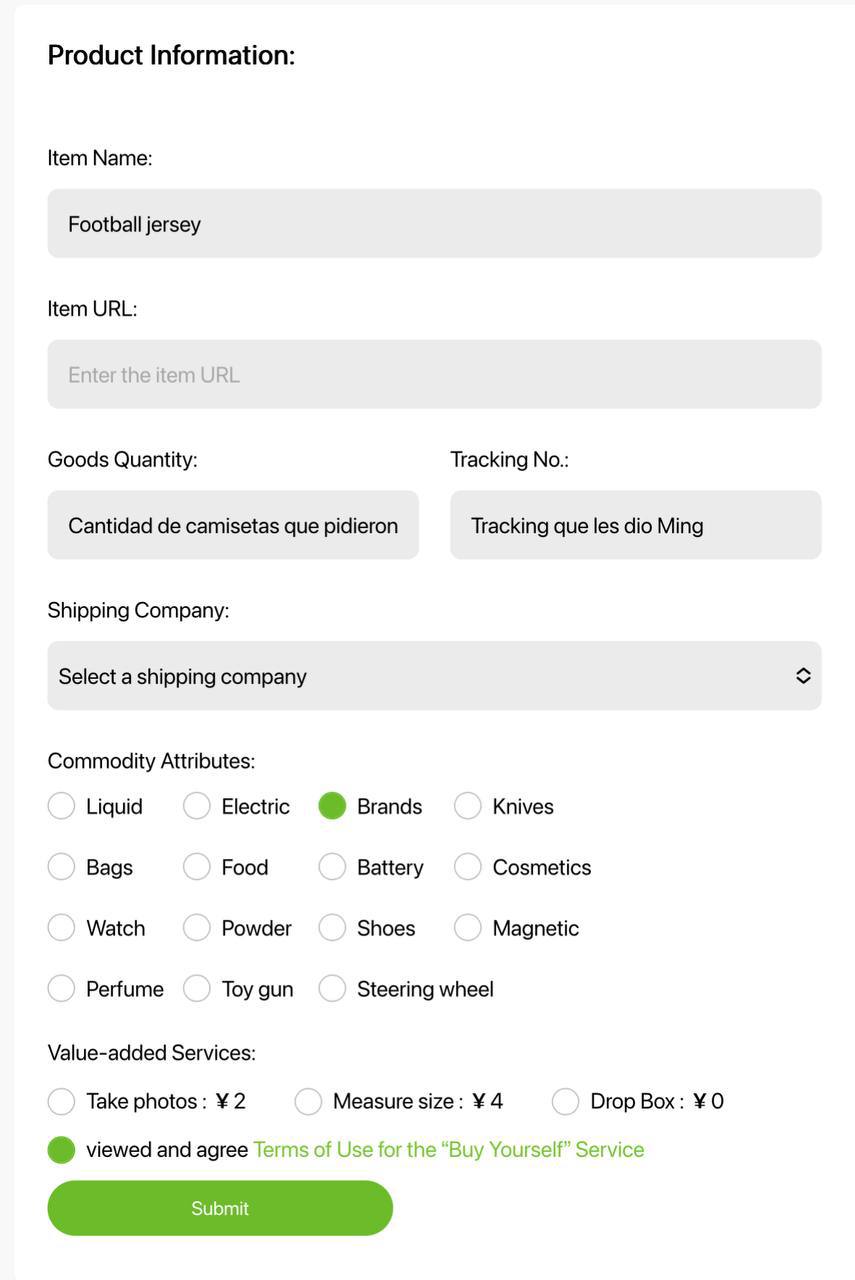855x1280 pixels.
Task: Select the Bags attribute radio button
Action: (62, 867)
